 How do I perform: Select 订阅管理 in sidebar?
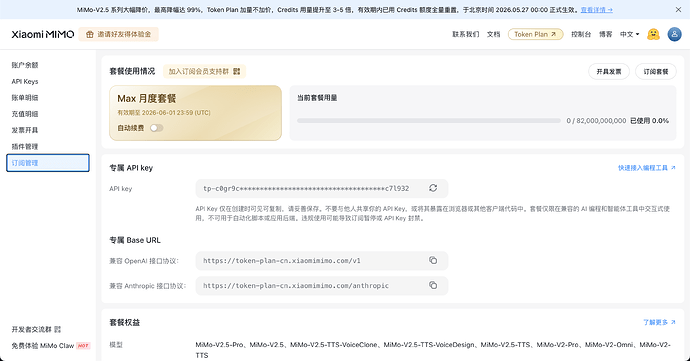(x=48, y=163)
